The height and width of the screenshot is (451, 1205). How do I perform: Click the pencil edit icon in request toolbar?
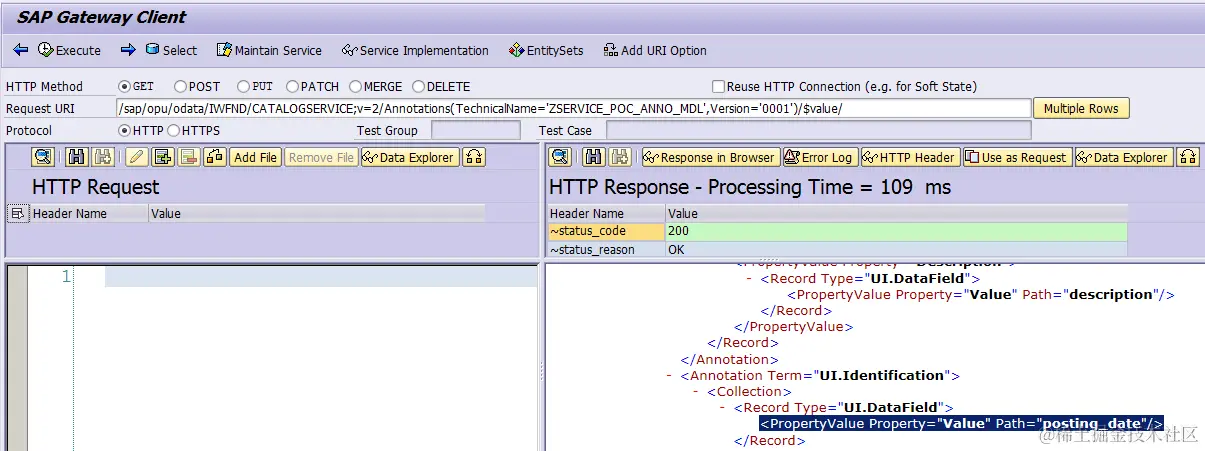[136, 157]
